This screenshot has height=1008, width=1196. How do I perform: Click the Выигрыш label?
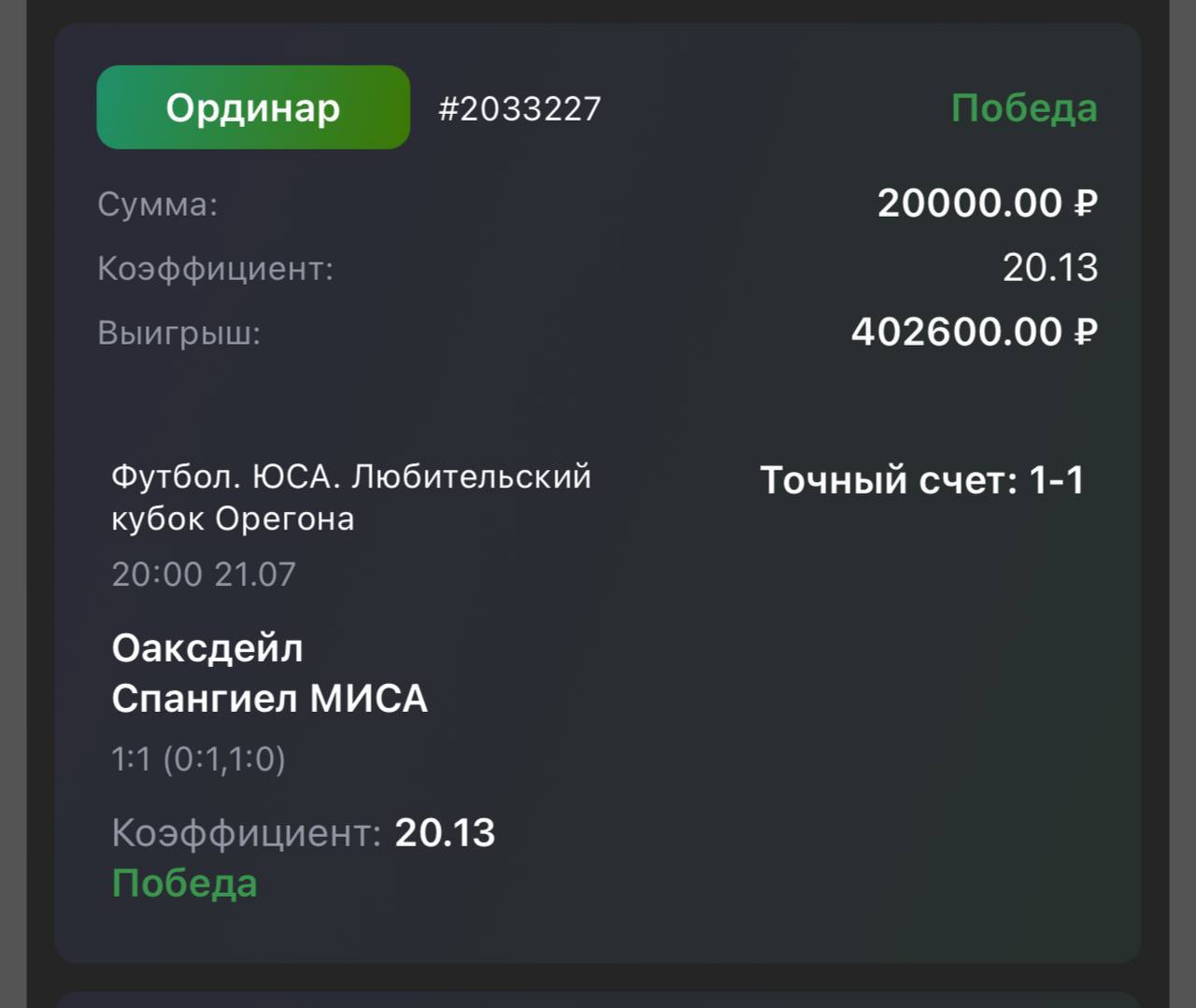[178, 333]
